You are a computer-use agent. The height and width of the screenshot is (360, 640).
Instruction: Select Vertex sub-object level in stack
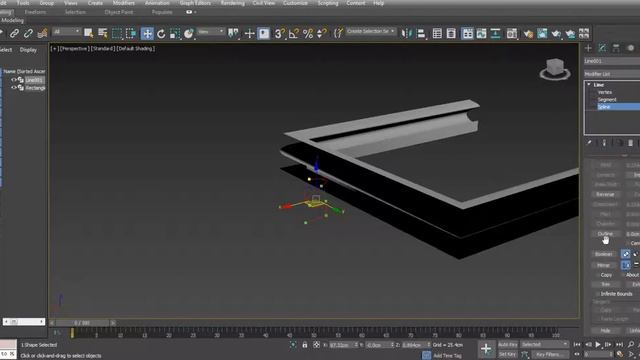coord(605,92)
